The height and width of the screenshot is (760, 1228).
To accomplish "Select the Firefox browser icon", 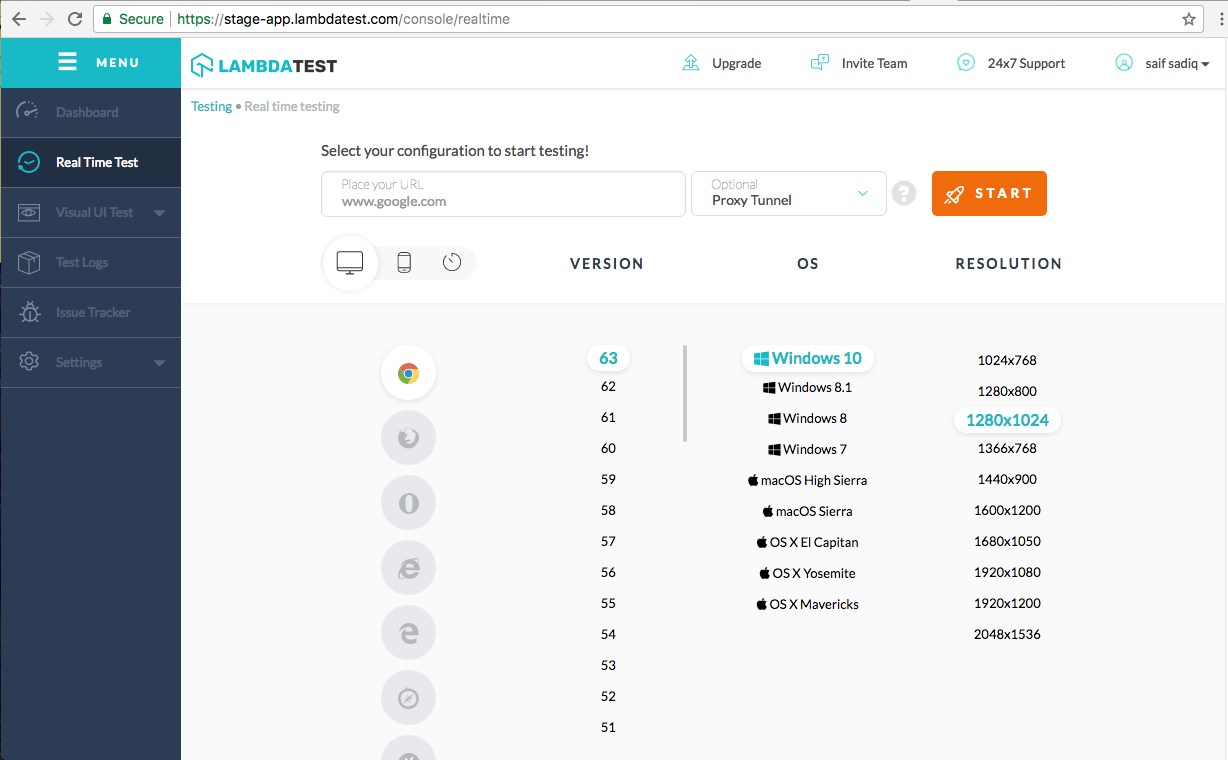I will pyautogui.click(x=408, y=438).
